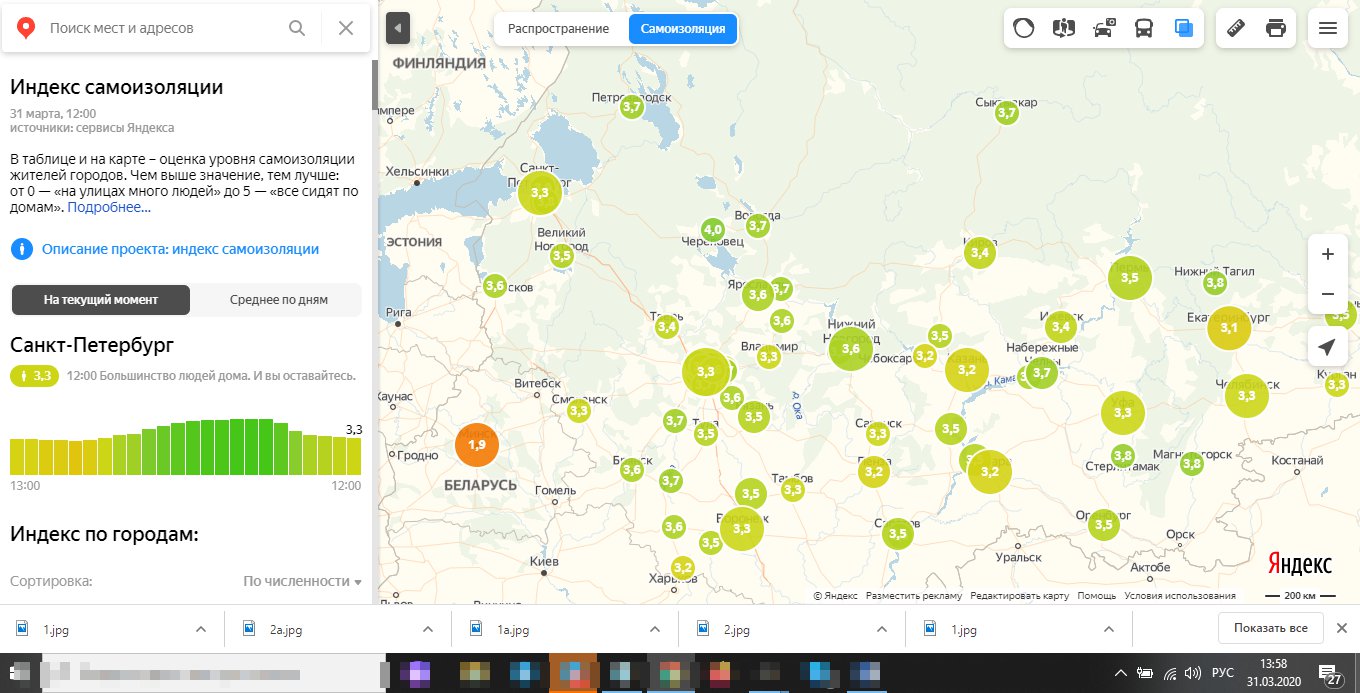The image size is (1360, 693).
Task: Open downloaded file 1a.jpg
Action: 513,630
